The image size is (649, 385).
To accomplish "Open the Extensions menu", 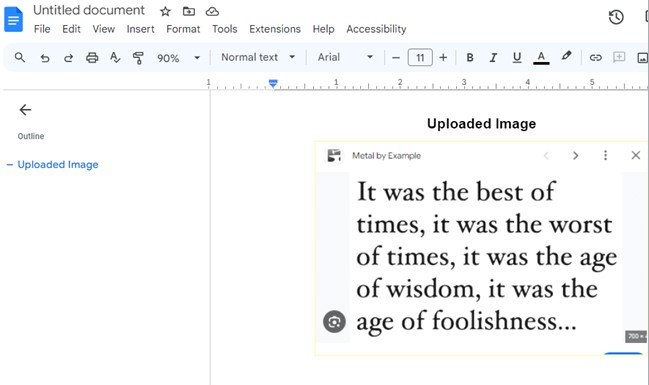I will point(275,29).
